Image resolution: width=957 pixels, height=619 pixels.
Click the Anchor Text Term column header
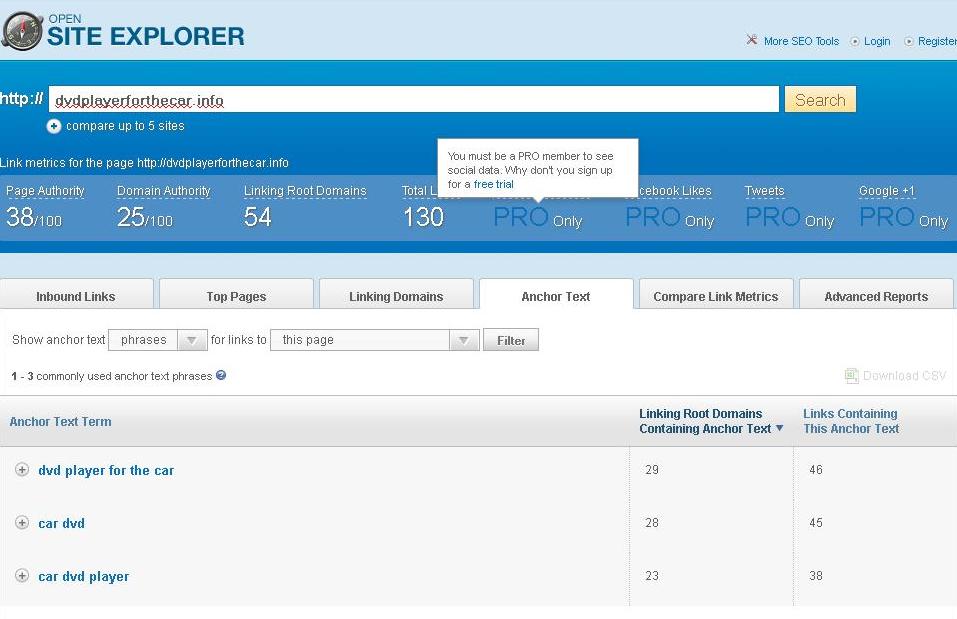(x=60, y=421)
